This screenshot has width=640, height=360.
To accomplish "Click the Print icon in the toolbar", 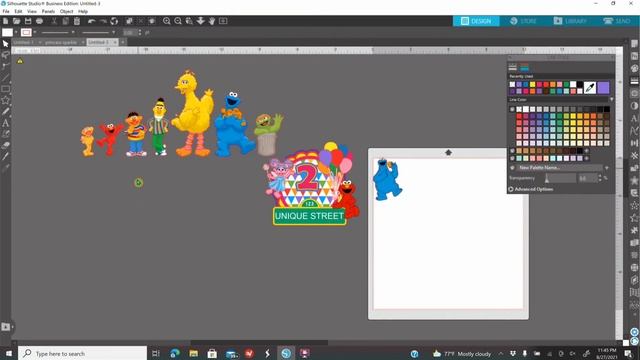I will pyautogui.click(x=40, y=21).
